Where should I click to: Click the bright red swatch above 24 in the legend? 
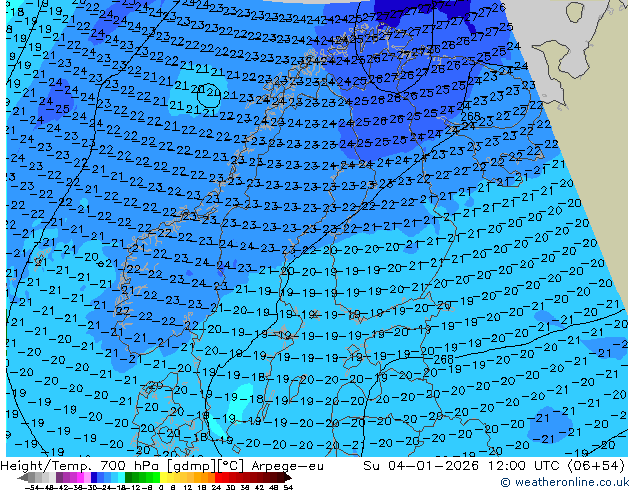218,478
